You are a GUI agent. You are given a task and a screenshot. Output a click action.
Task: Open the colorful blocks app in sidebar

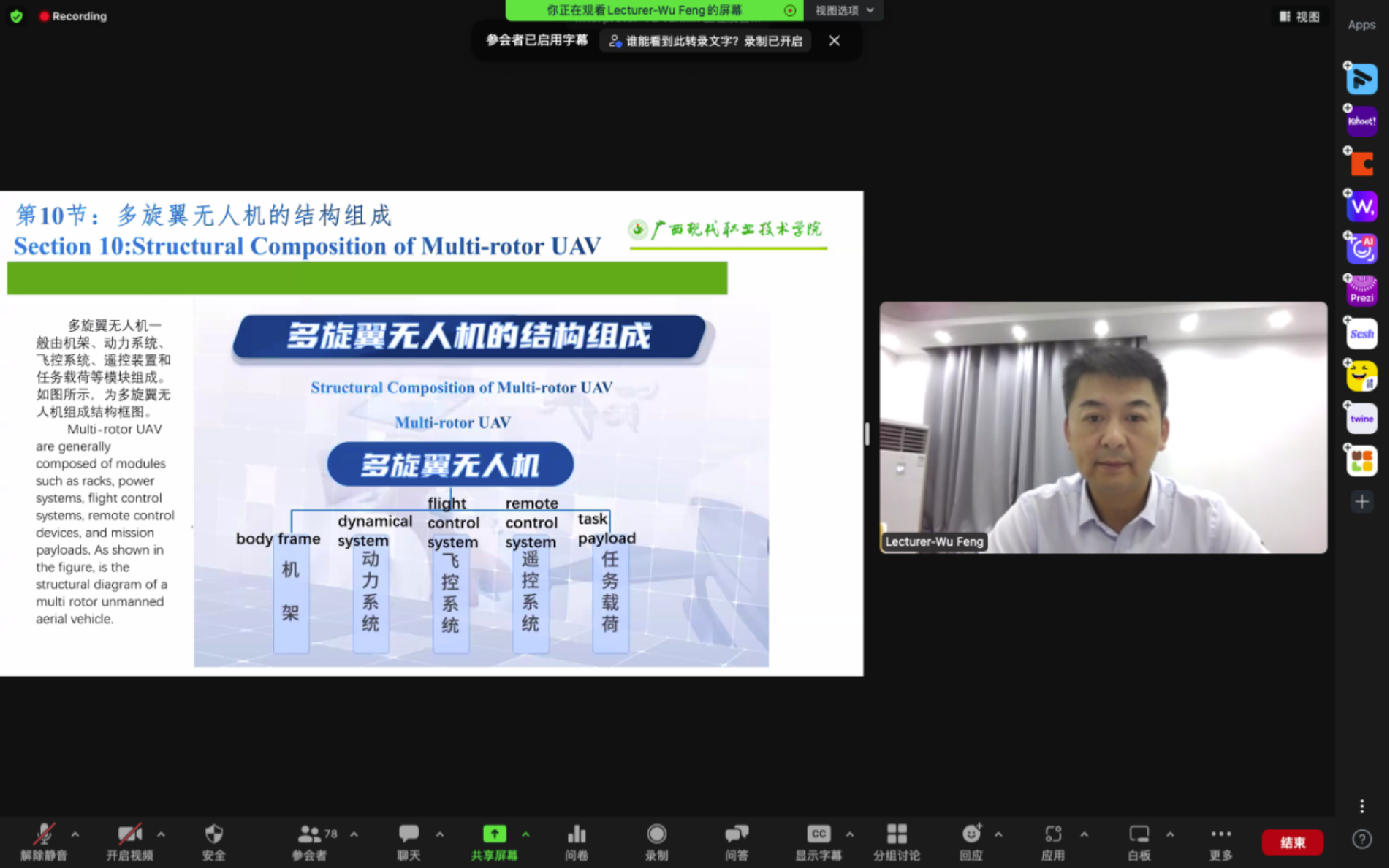[x=1361, y=461]
